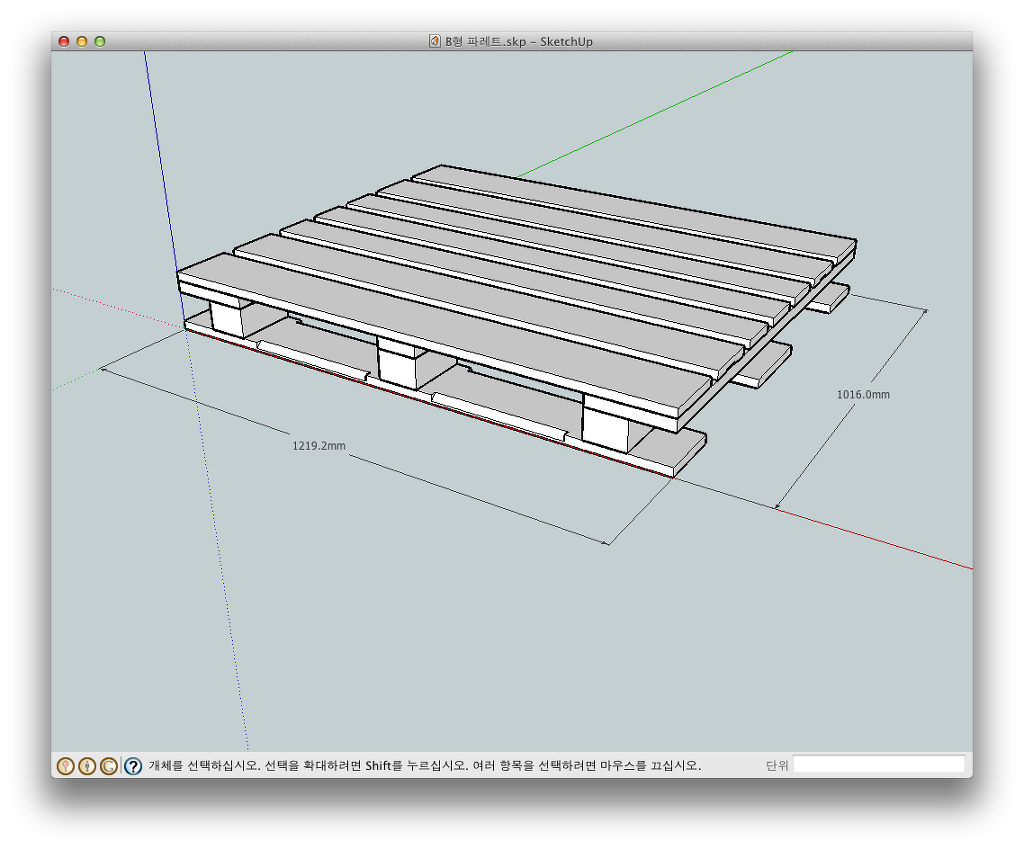Show the Instructor using question mark icon
The width and height of the screenshot is (1024, 849).
coord(133,766)
